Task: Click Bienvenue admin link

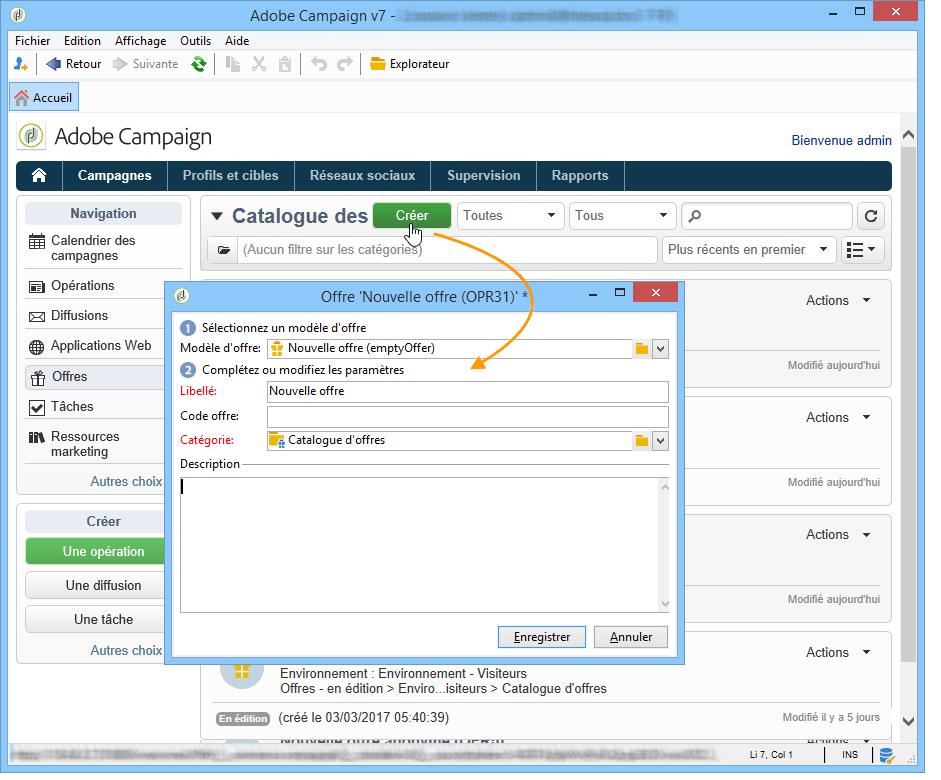Action: point(841,141)
